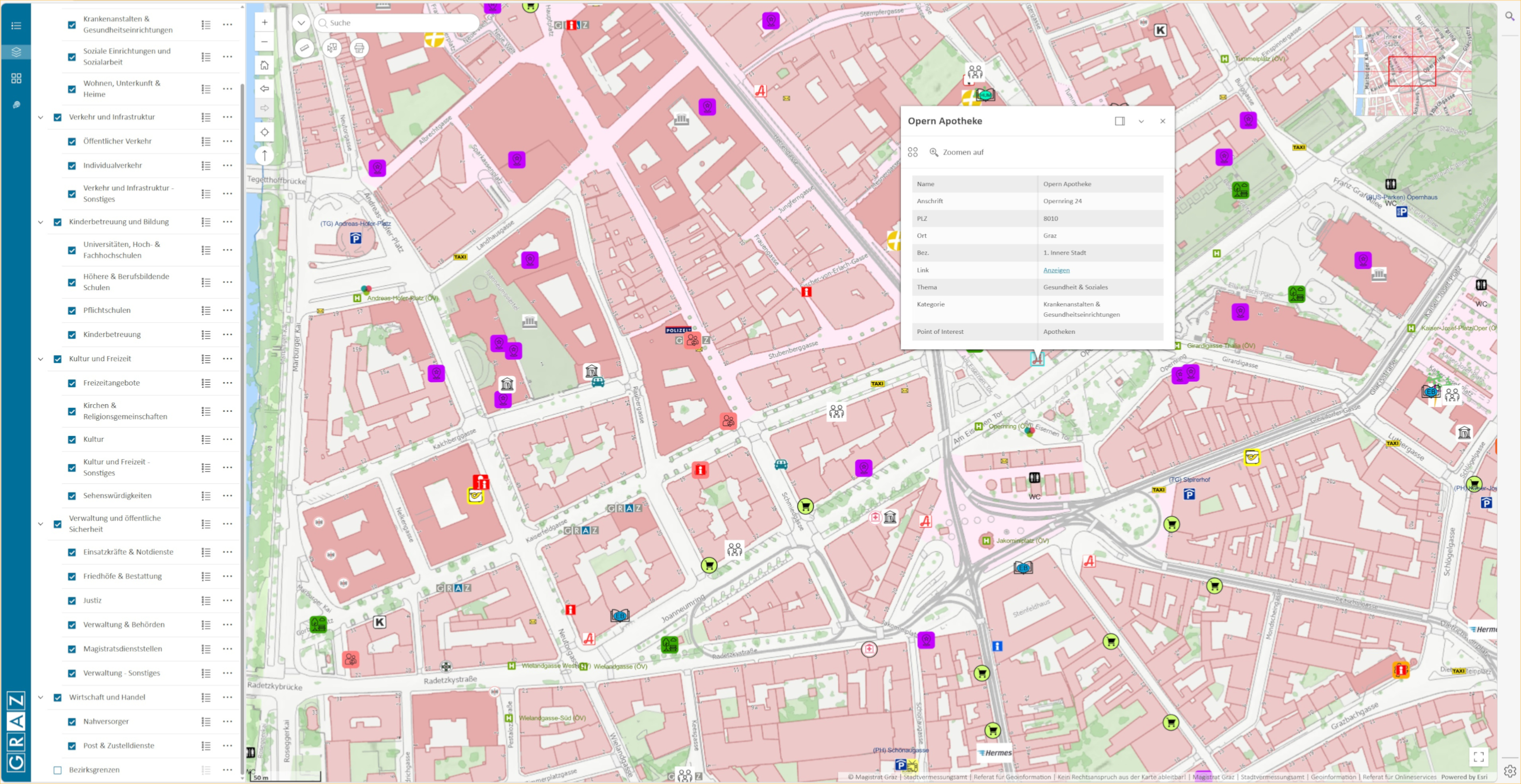Screen dimensions: 1521x784
Task: Collapse the Wirtschaft und Handel group
Action: point(41,698)
